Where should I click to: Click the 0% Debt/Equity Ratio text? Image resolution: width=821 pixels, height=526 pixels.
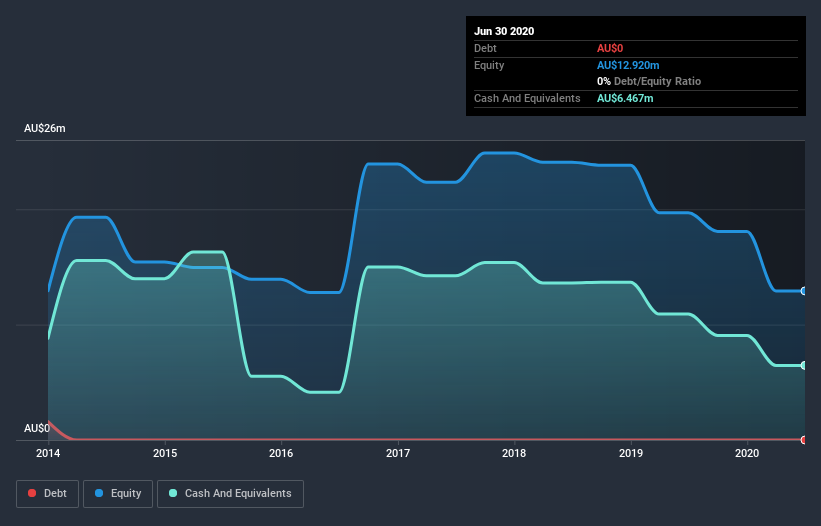click(649, 81)
